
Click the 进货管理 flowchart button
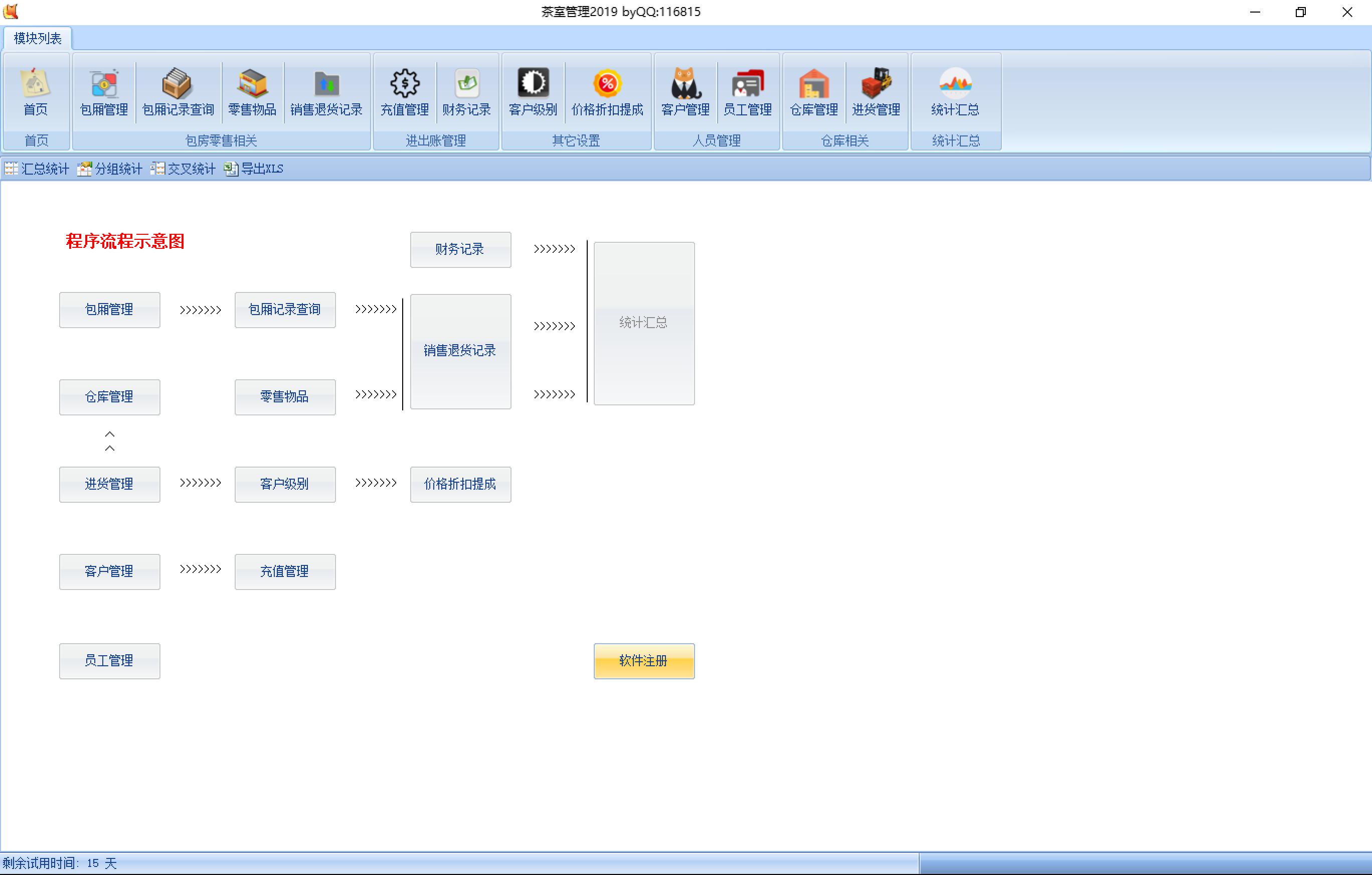109,484
